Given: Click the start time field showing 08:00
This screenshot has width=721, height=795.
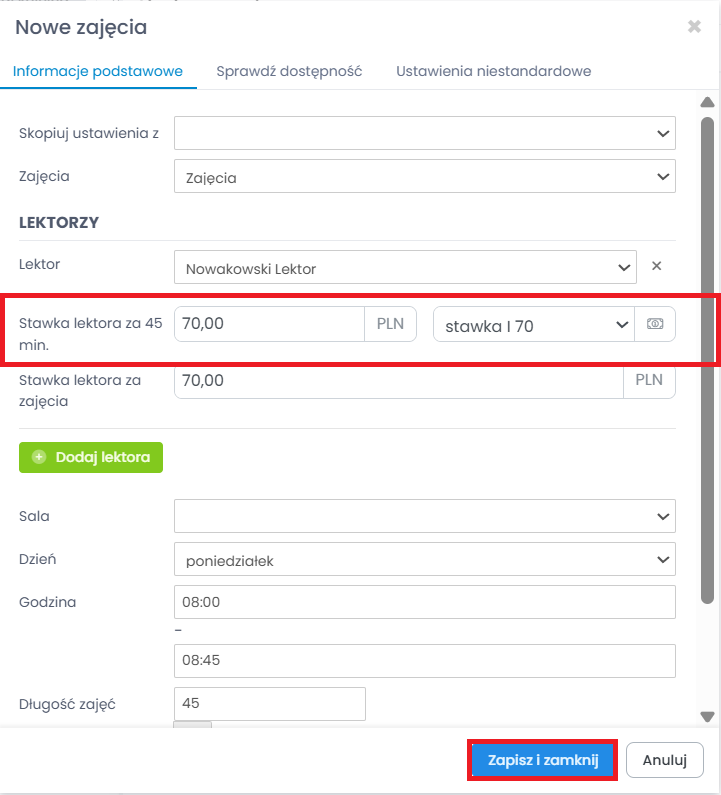Looking at the screenshot, I should pos(424,603).
